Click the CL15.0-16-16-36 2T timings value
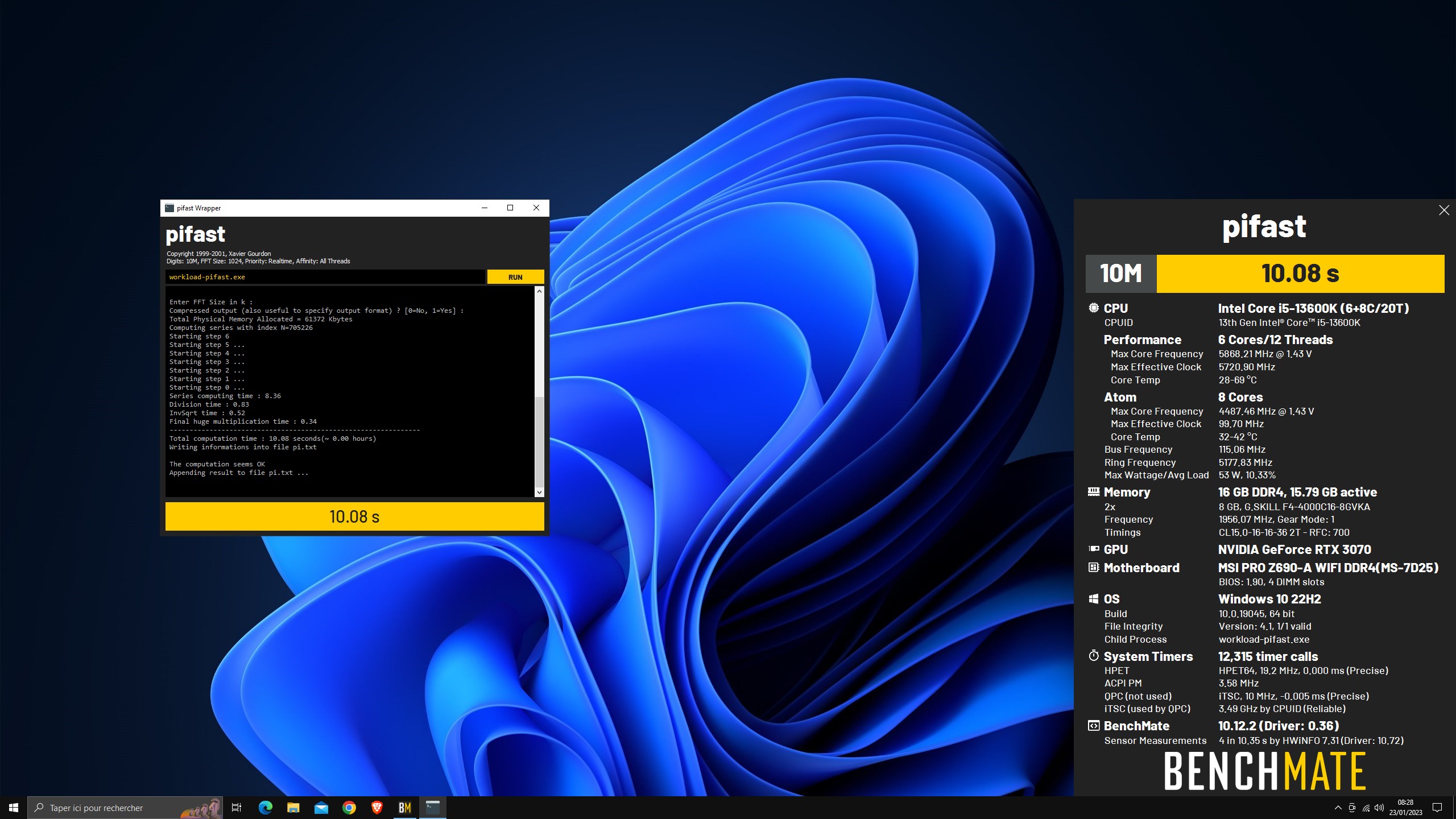Viewport: 1456px width, 819px height. (x=1284, y=532)
